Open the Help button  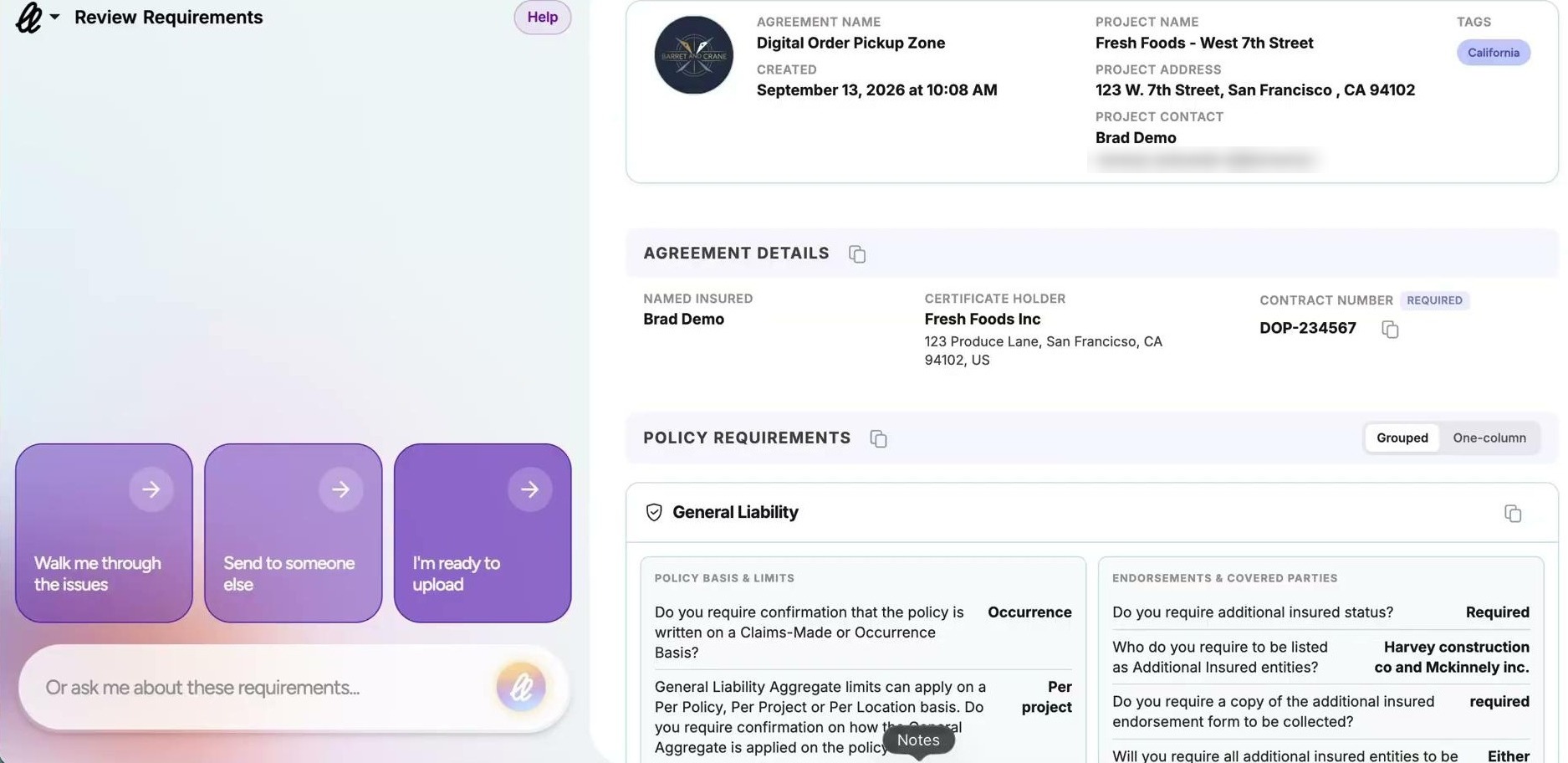[542, 17]
